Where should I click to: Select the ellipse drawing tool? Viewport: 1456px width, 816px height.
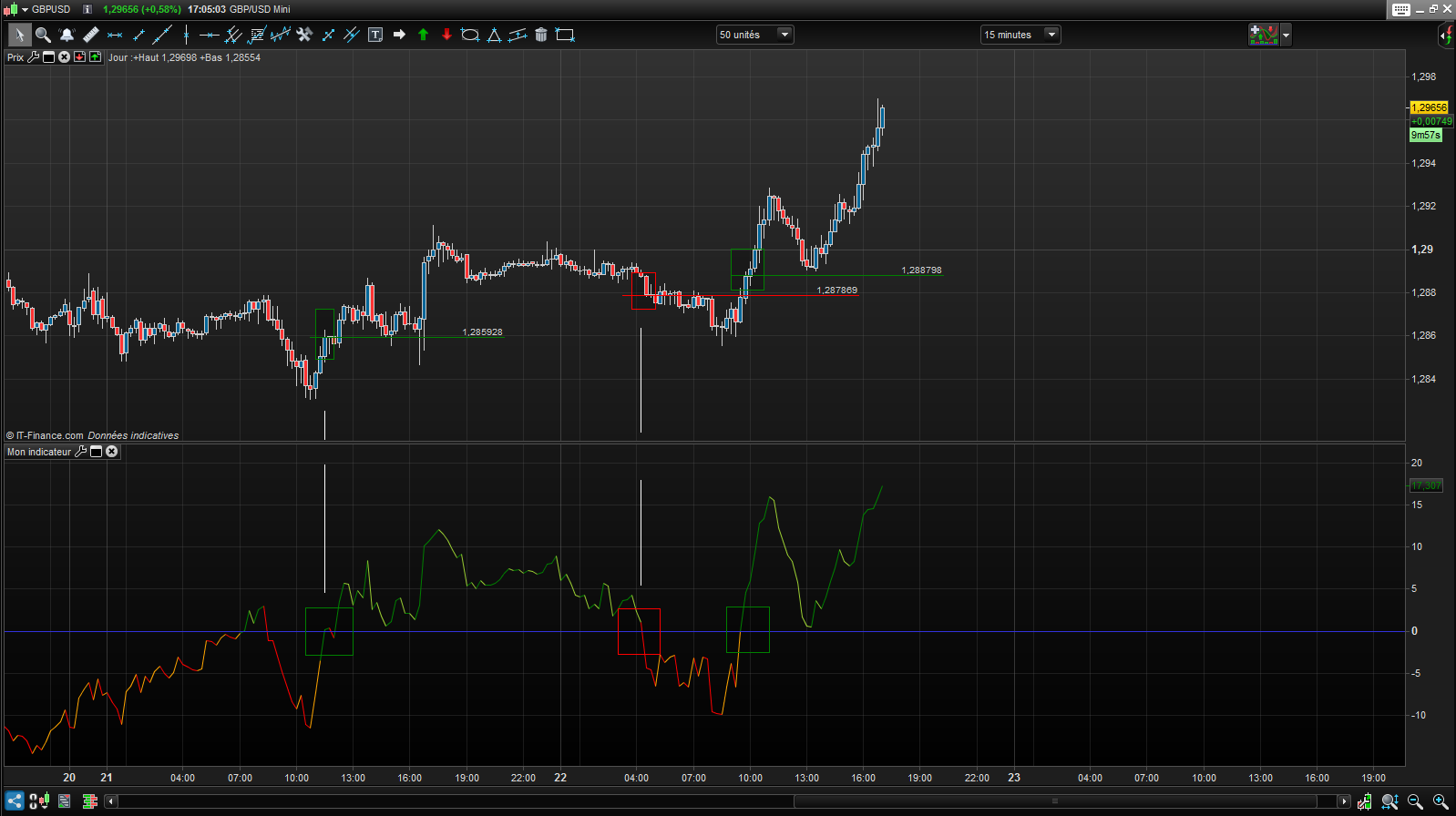pos(470,35)
